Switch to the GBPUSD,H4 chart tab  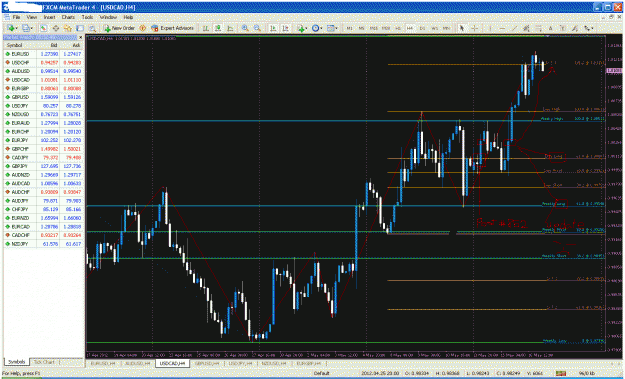click(x=206, y=363)
